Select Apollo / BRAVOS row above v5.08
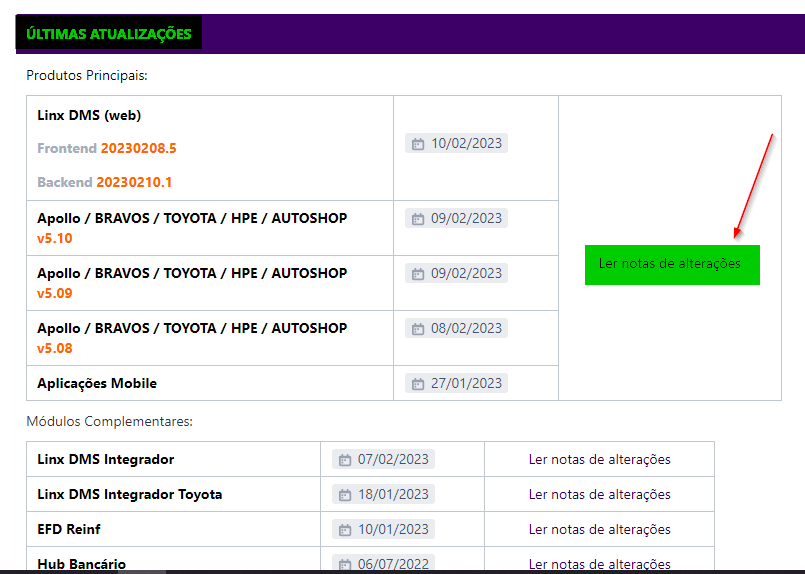This screenshot has width=805, height=574. (192, 328)
